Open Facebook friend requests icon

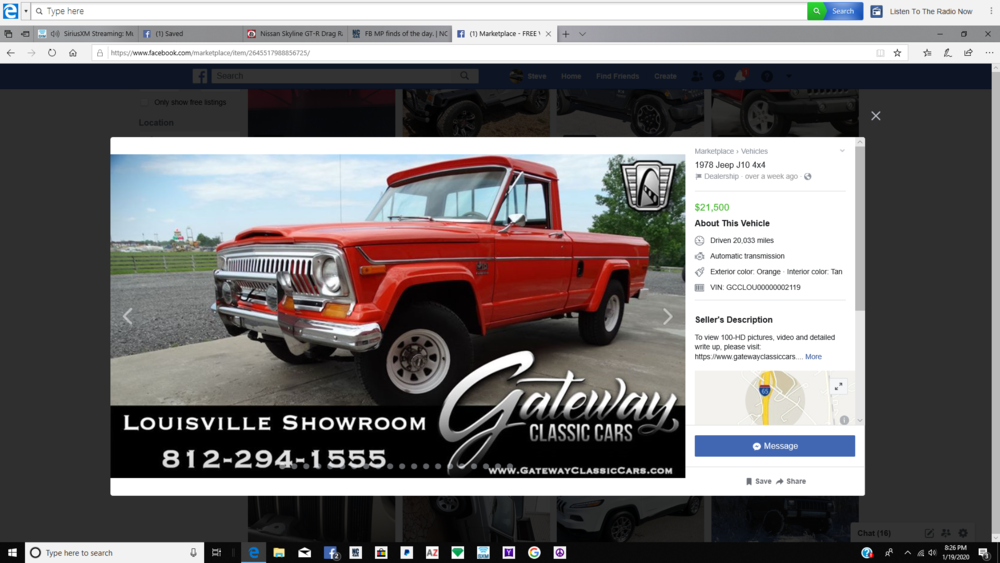point(697,76)
